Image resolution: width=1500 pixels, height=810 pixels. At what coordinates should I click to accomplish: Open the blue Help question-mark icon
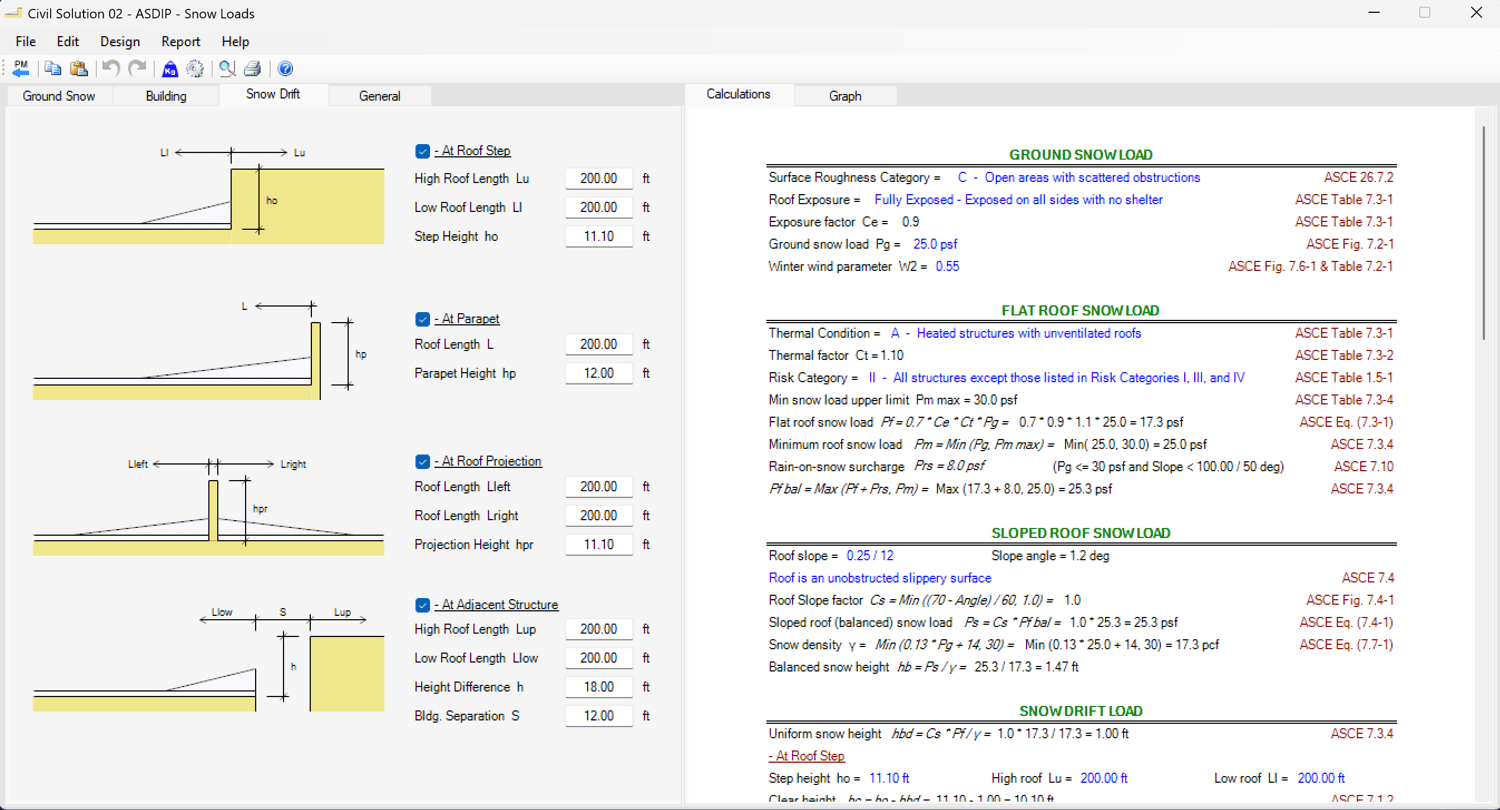[285, 68]
